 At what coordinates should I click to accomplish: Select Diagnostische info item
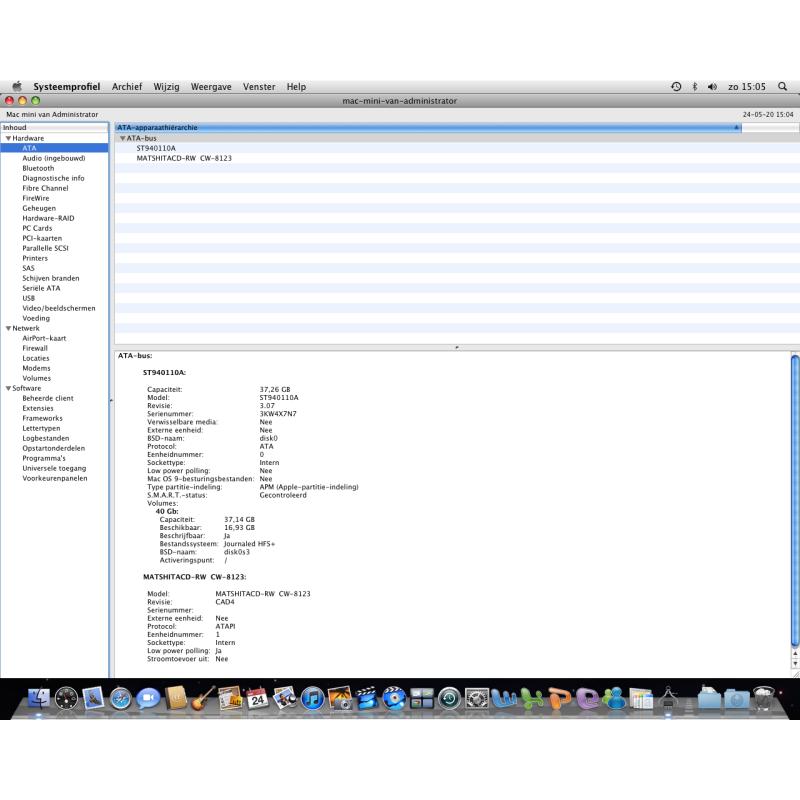[x=54, y=178]
